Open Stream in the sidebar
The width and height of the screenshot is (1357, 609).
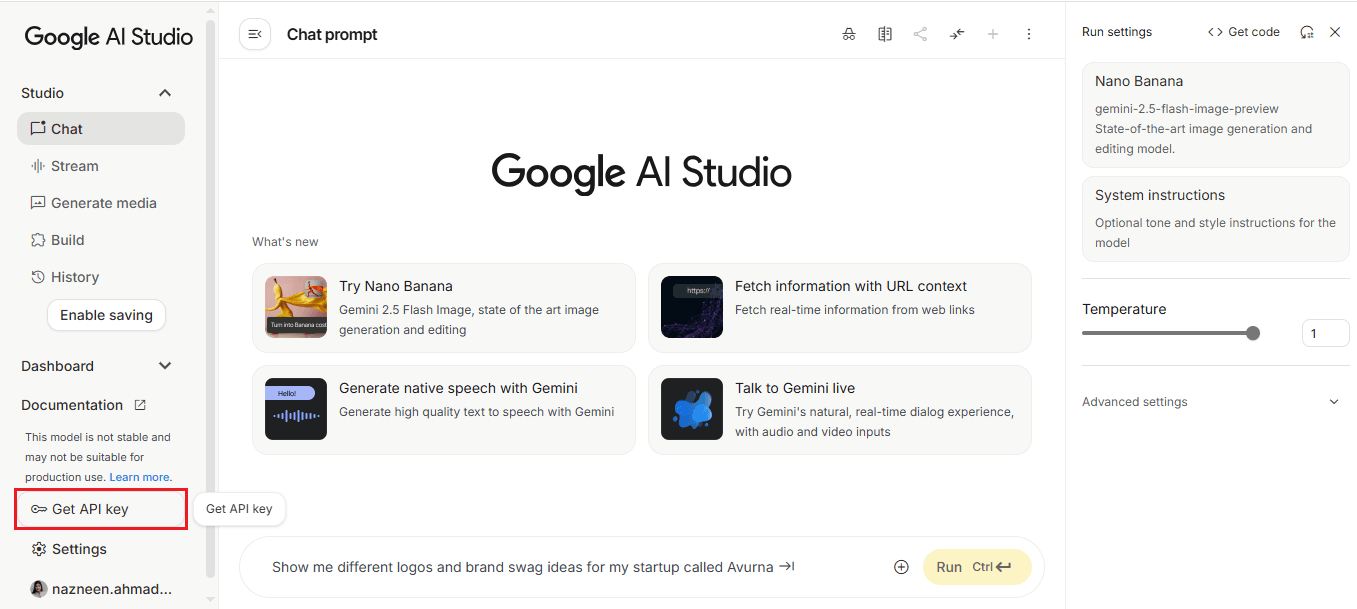tap(74, 166)
